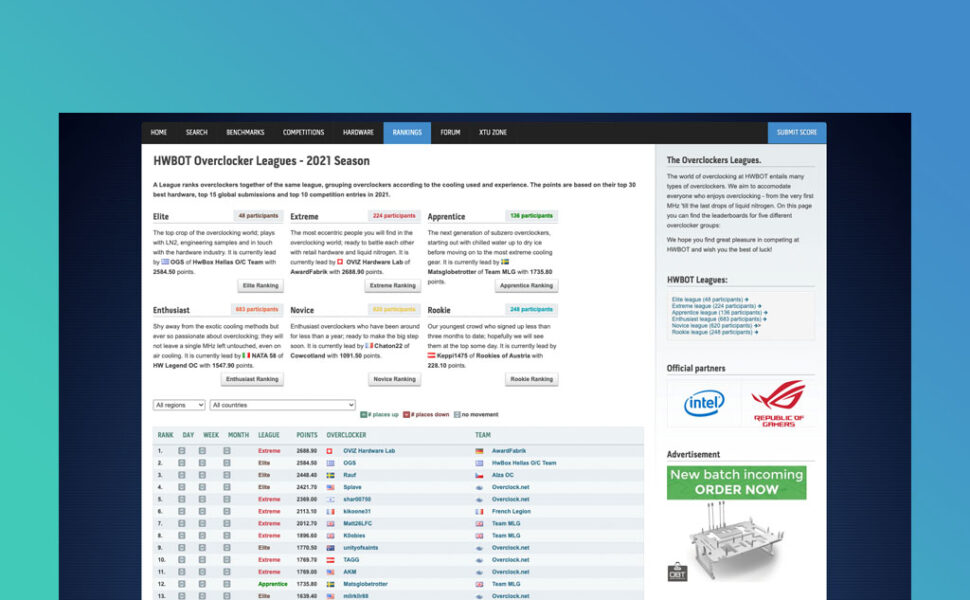
Task: Click the Extreme Ranking button
Action: (x=392, y=286)
